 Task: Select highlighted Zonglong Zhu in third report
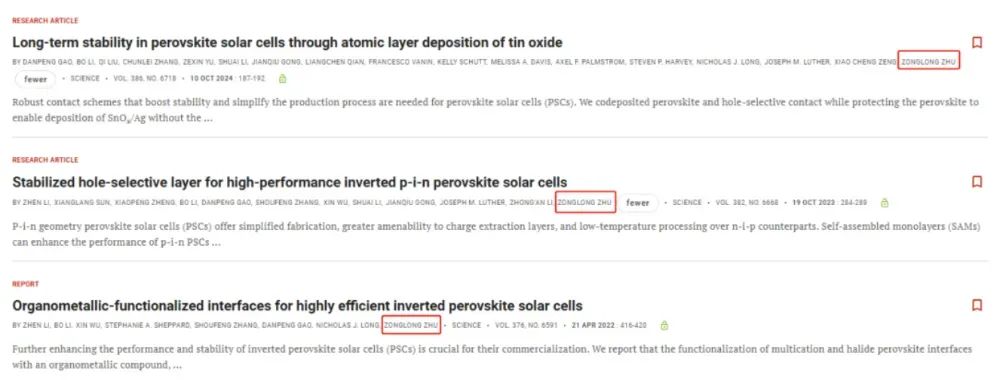tap(411, 325)
